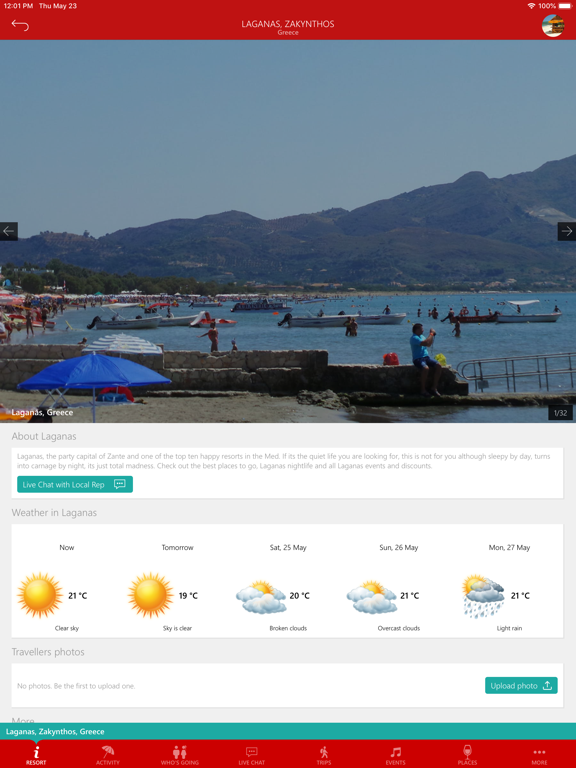Image resolution: width=576 pixels, height=768 pixels.
Task: Click the sun icon for Now
Action: pos(40,595)
